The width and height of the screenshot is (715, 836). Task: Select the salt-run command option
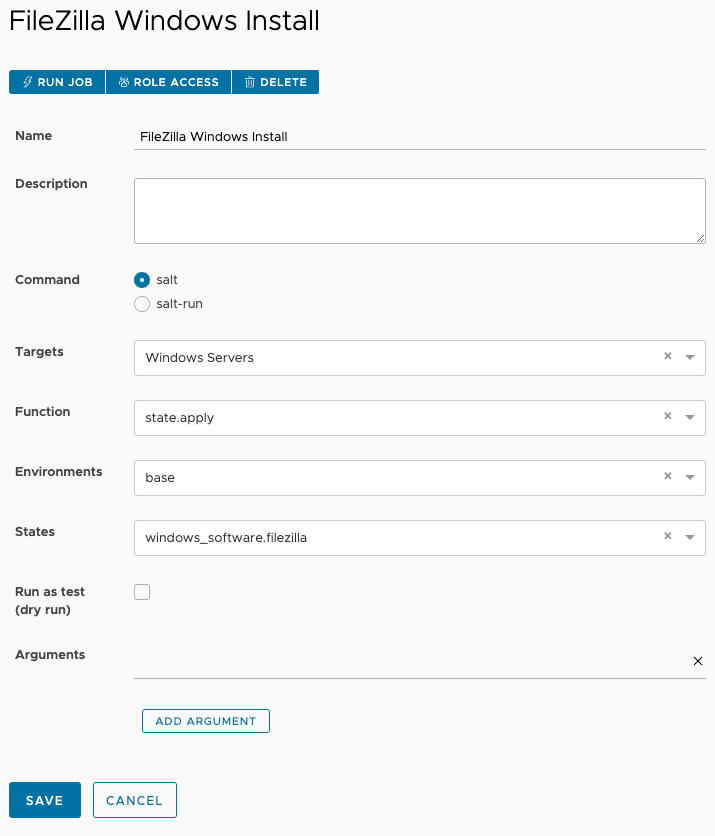(142, 304)
